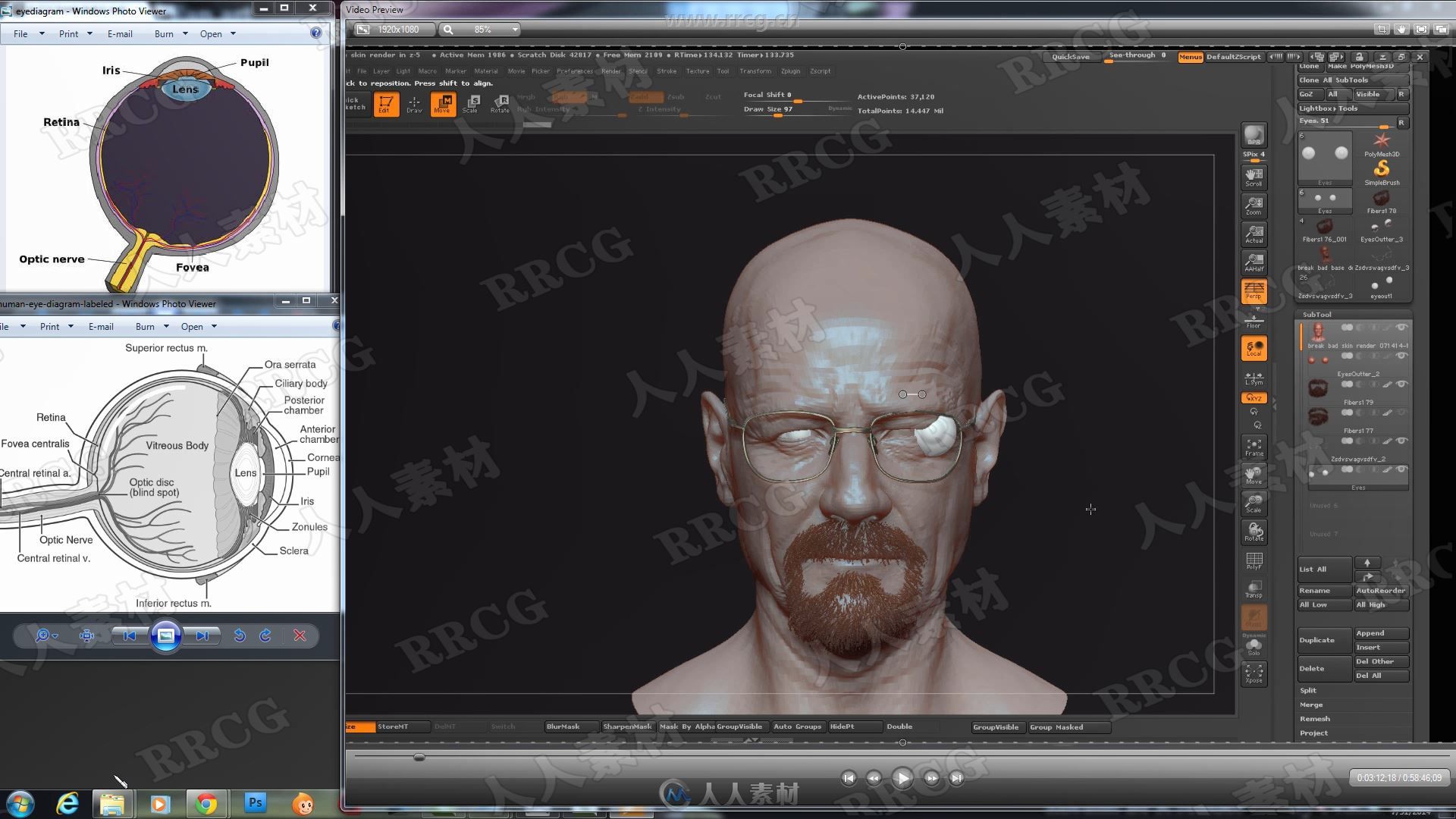The image size is (1456, 819).
Task: Toggle Perspective view with Persp button
Action: pos(1254,291)
